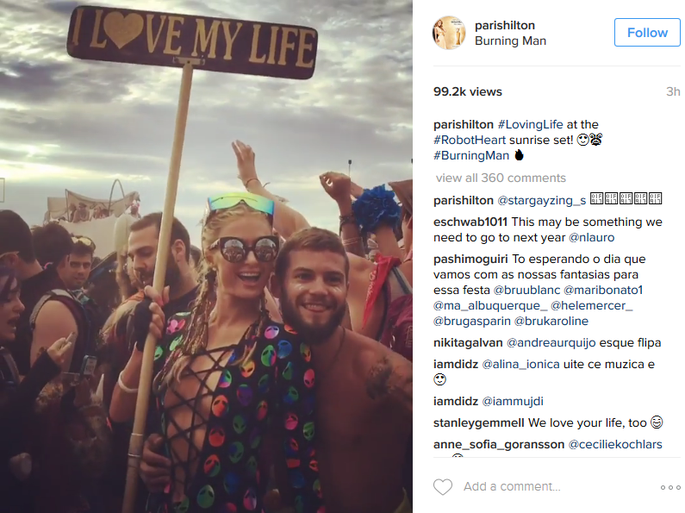
Task: Open the parishilton username in header
Action: click(x=505, y=25)
